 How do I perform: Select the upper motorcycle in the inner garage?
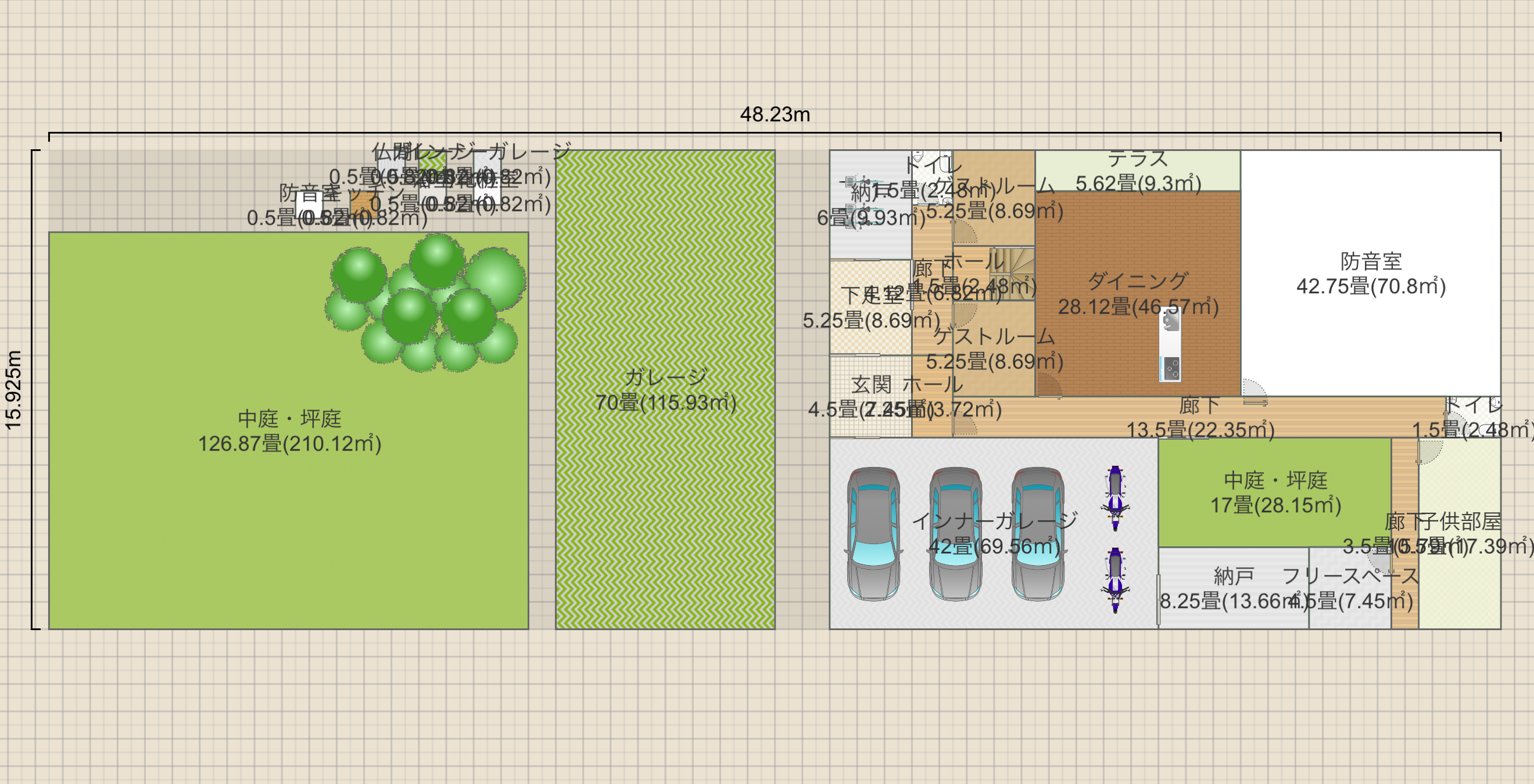coord(1115,498)
